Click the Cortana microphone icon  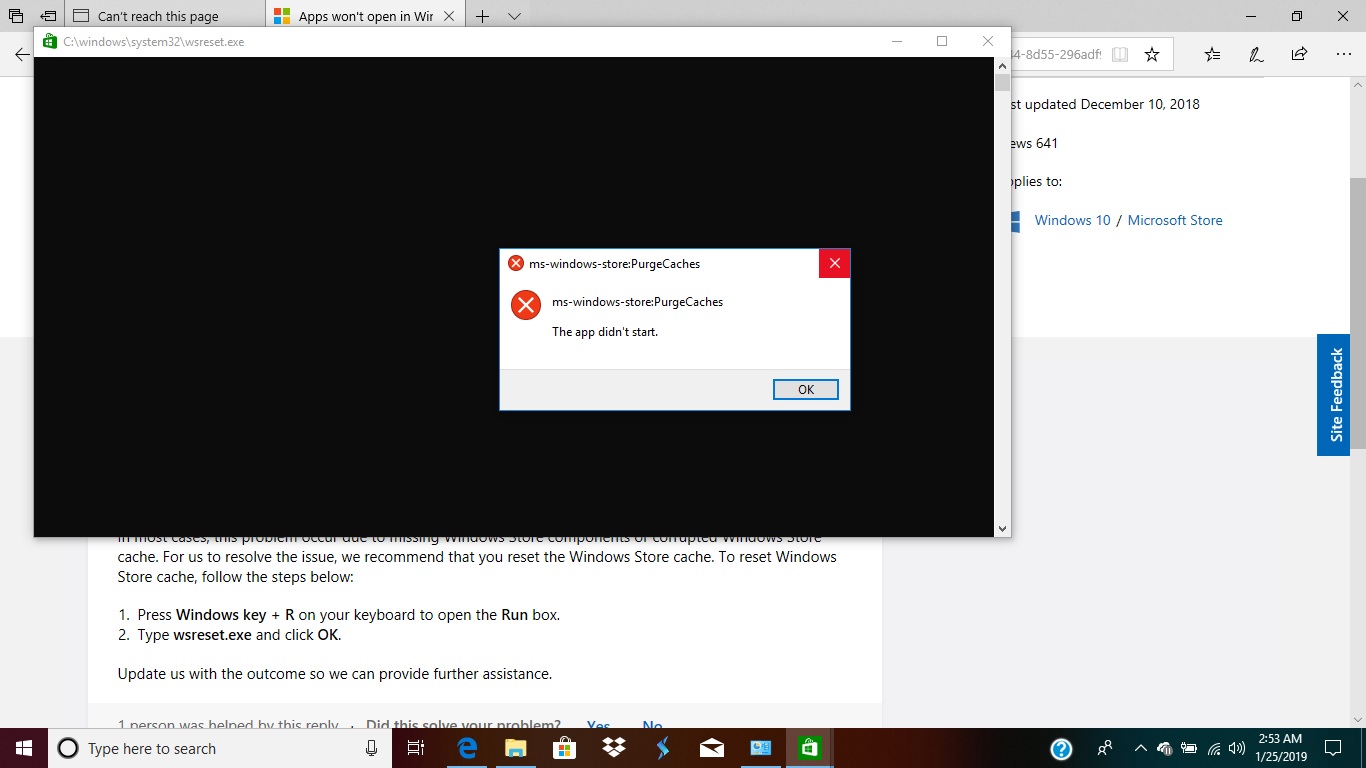371,748
